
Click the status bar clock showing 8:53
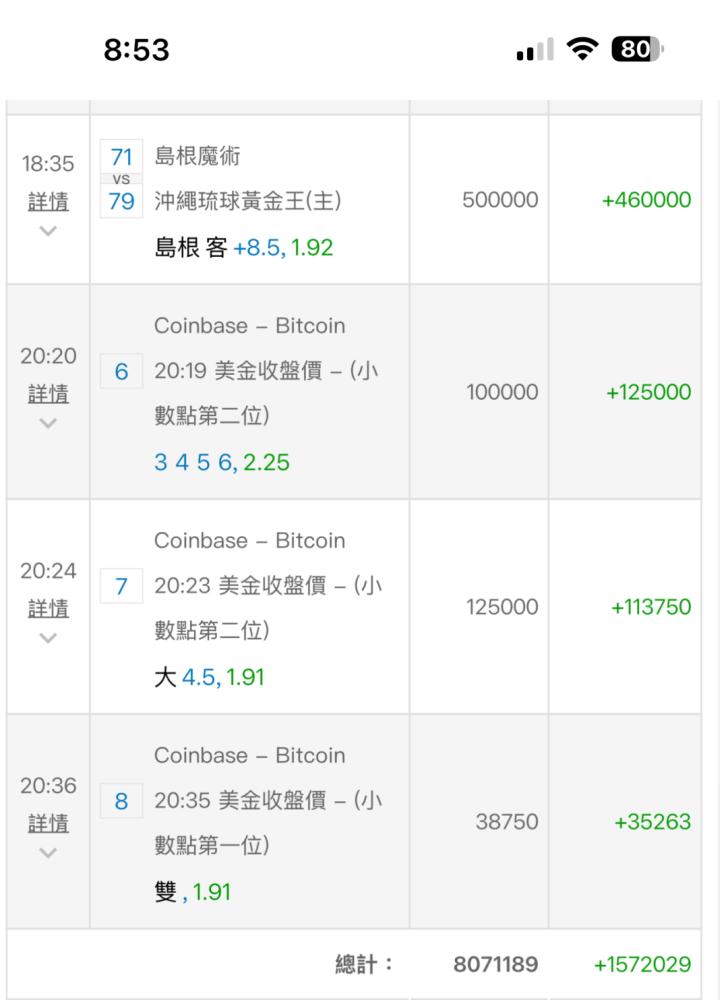(137, 50)
